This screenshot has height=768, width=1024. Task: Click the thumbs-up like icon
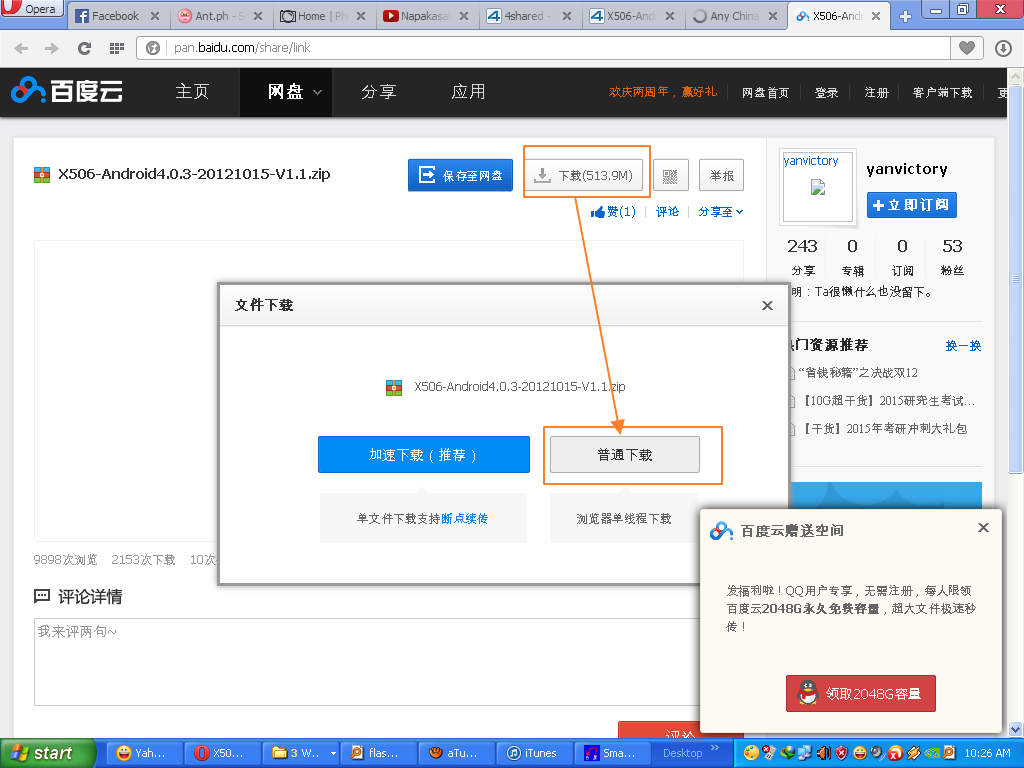coord(598,212)
